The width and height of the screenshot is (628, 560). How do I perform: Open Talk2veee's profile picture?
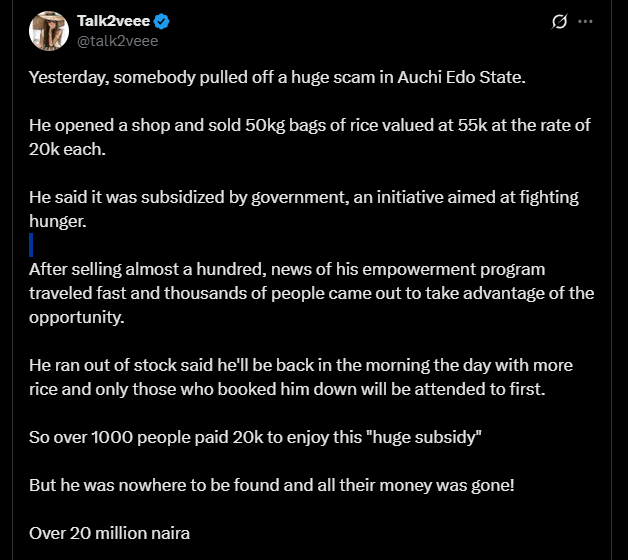[x=49, y=31]
